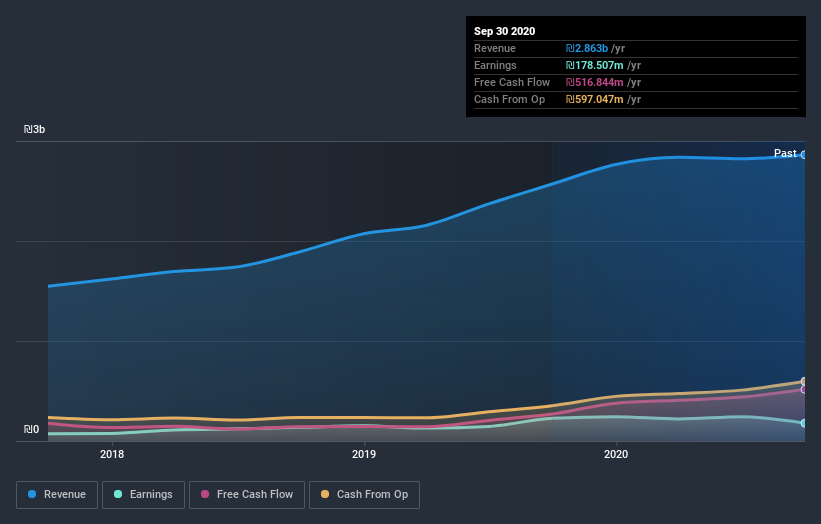
Task: Click the ₪178.507m earnings value
Action: click(x=594, y=65)
